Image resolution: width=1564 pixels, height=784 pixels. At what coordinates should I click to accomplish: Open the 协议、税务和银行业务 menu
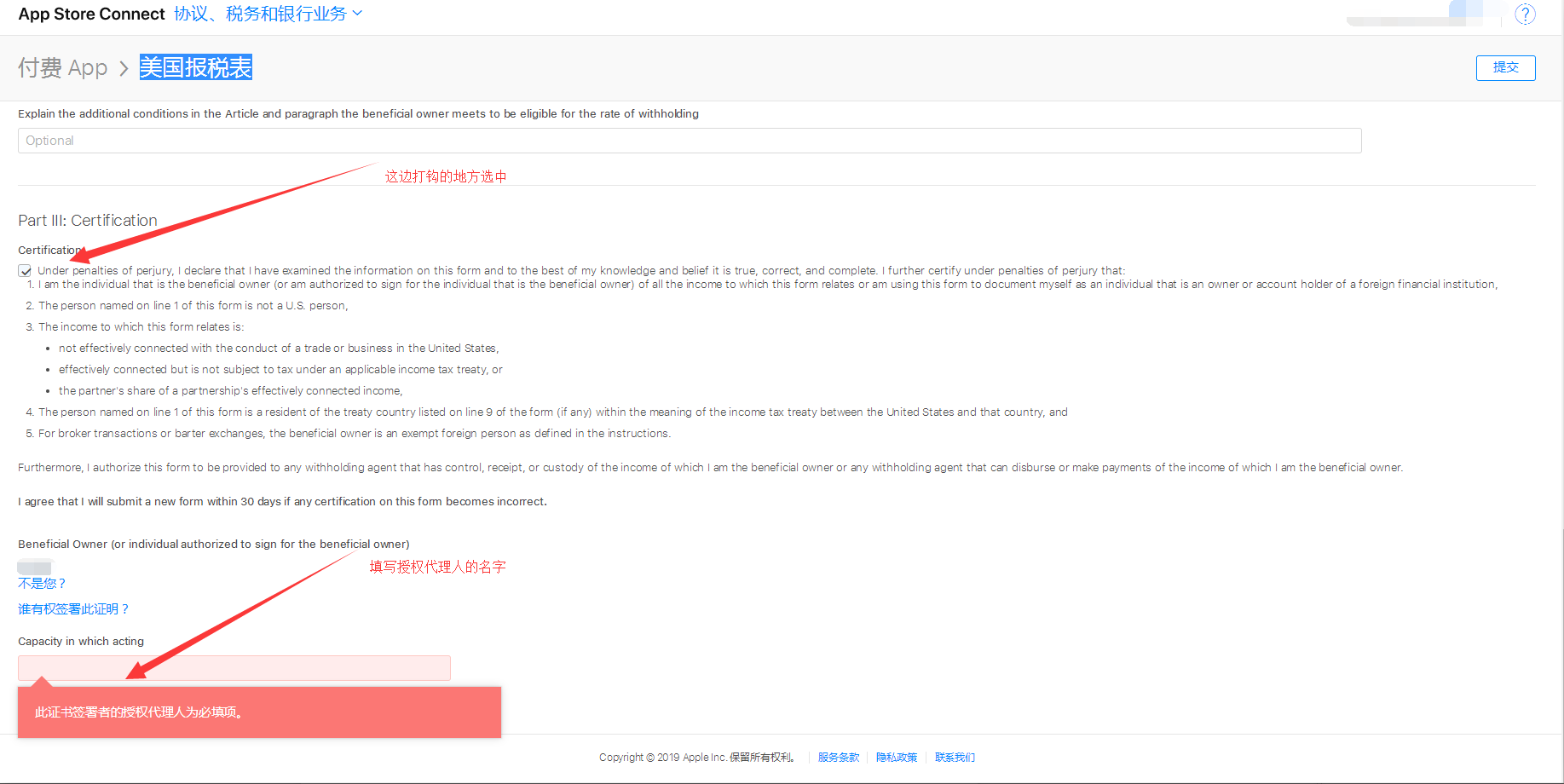pos(261,14)
